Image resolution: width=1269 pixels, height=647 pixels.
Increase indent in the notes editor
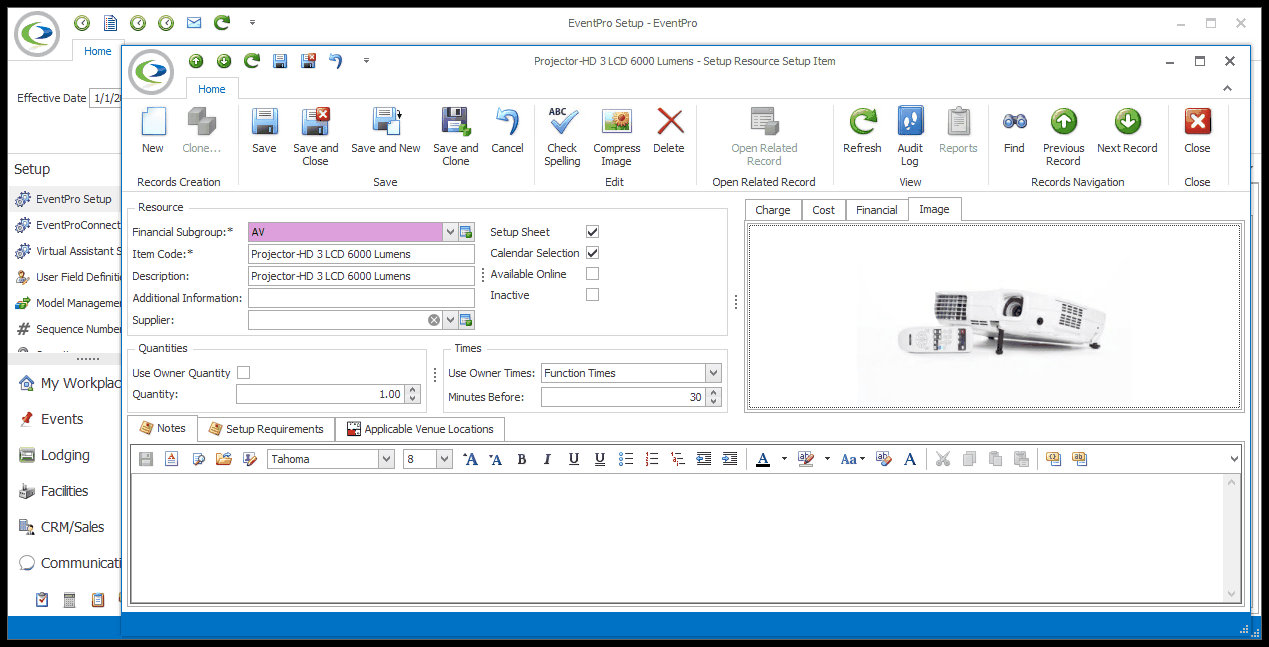730,459
